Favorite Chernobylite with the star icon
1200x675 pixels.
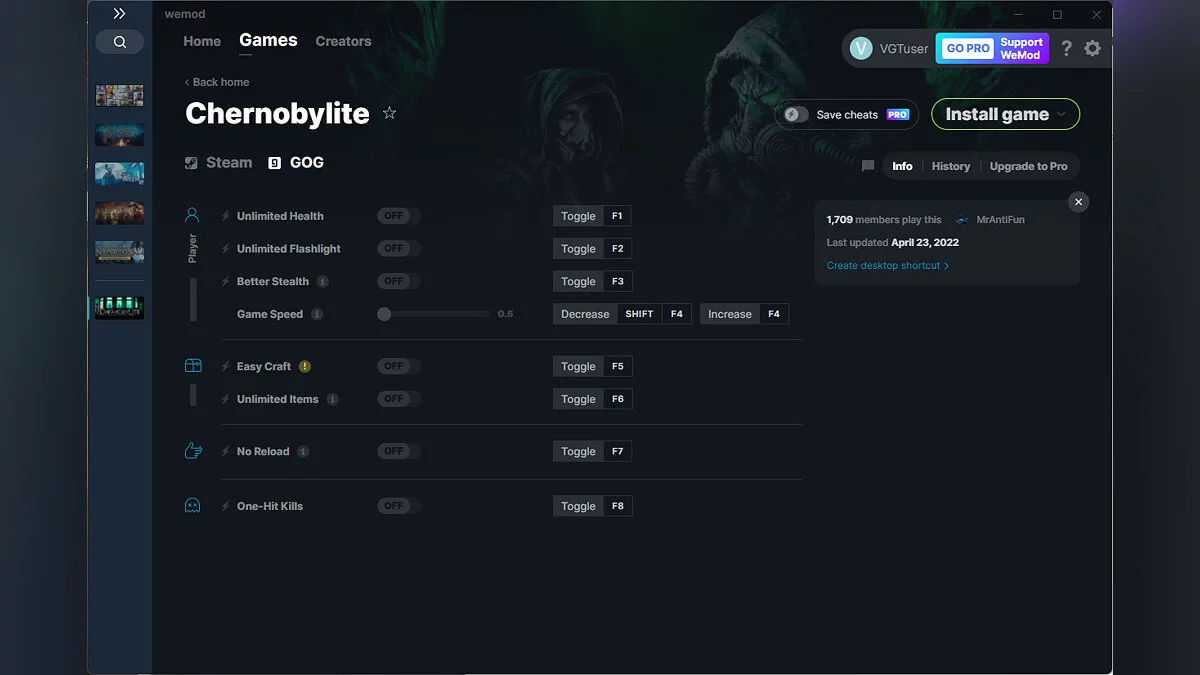point(390,113)
